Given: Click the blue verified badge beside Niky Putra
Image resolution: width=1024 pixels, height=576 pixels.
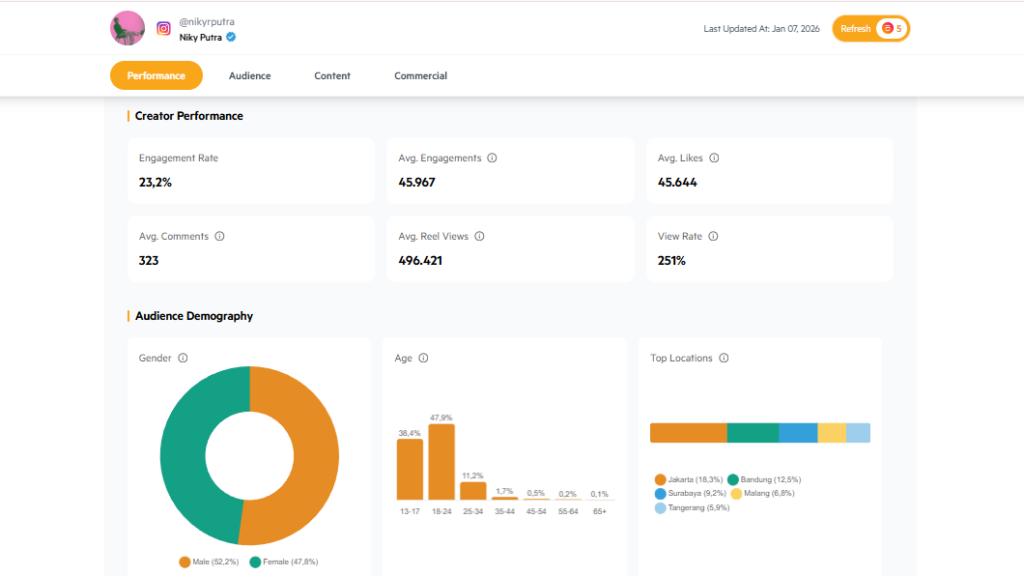Looking at the screenshot, I should tap(231, 37).
